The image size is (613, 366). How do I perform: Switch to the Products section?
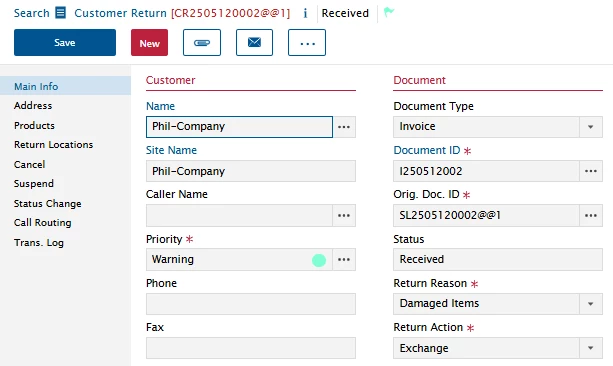(x=34, y=126)
